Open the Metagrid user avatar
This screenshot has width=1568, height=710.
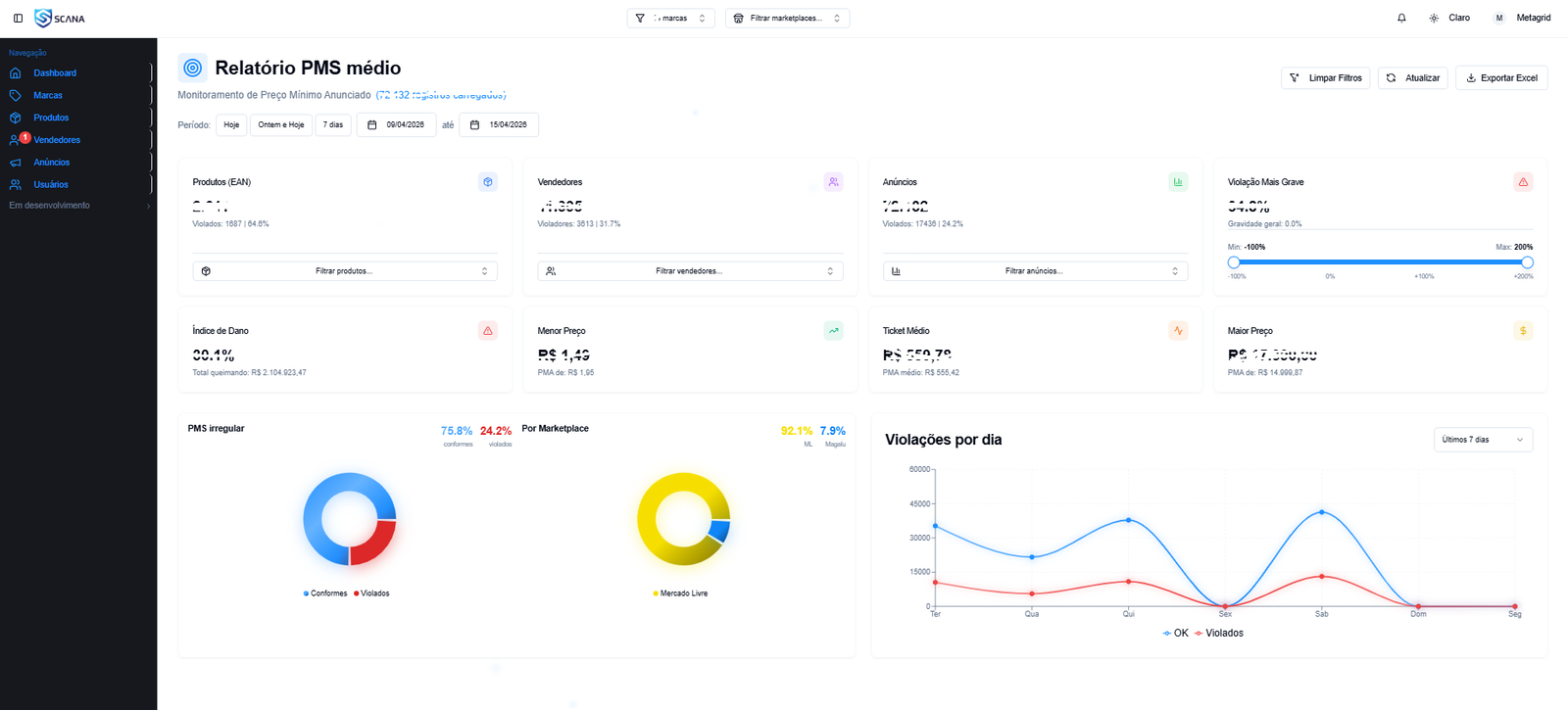tap(1499, 18)
